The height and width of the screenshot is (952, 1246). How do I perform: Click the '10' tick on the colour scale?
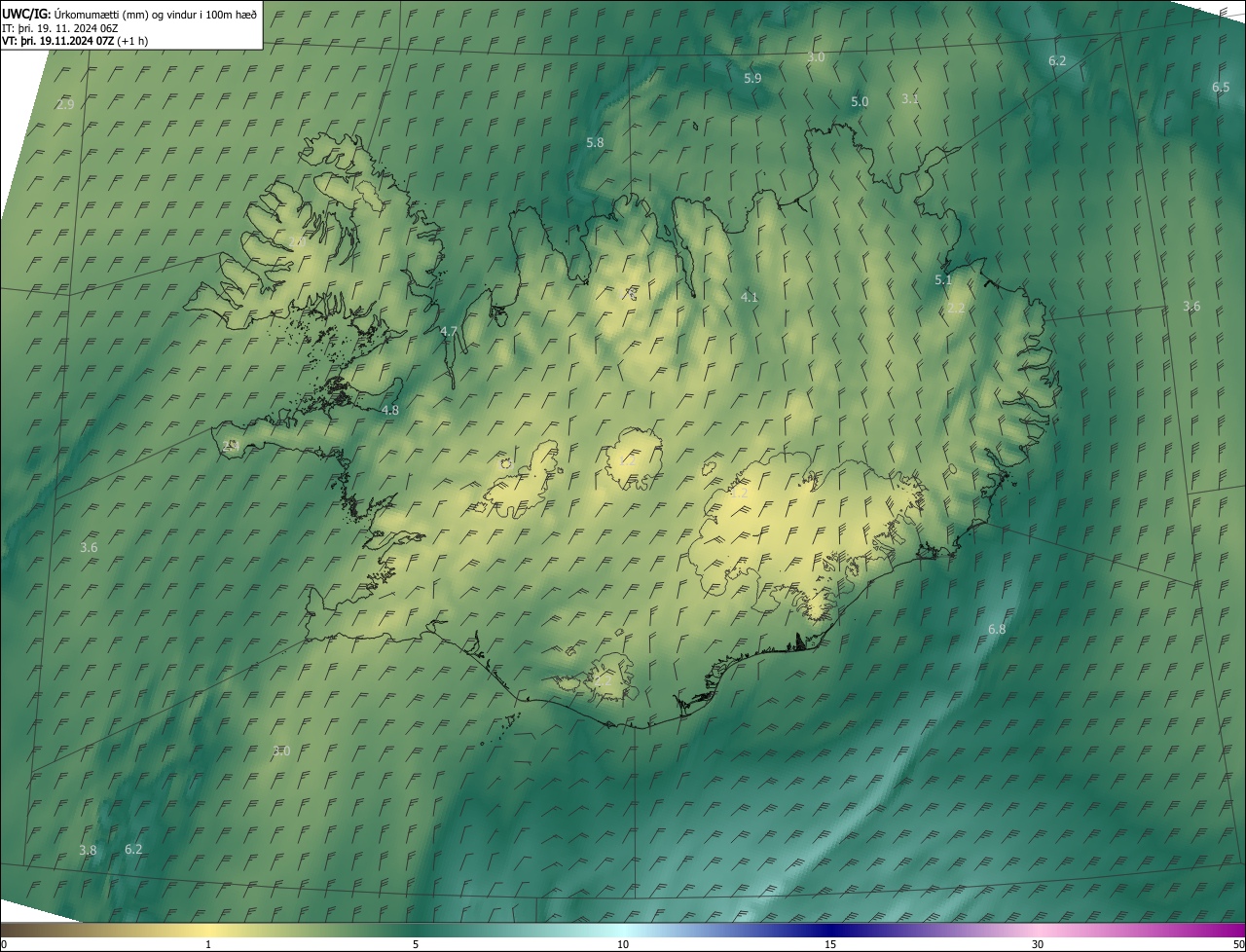(623, 944)
